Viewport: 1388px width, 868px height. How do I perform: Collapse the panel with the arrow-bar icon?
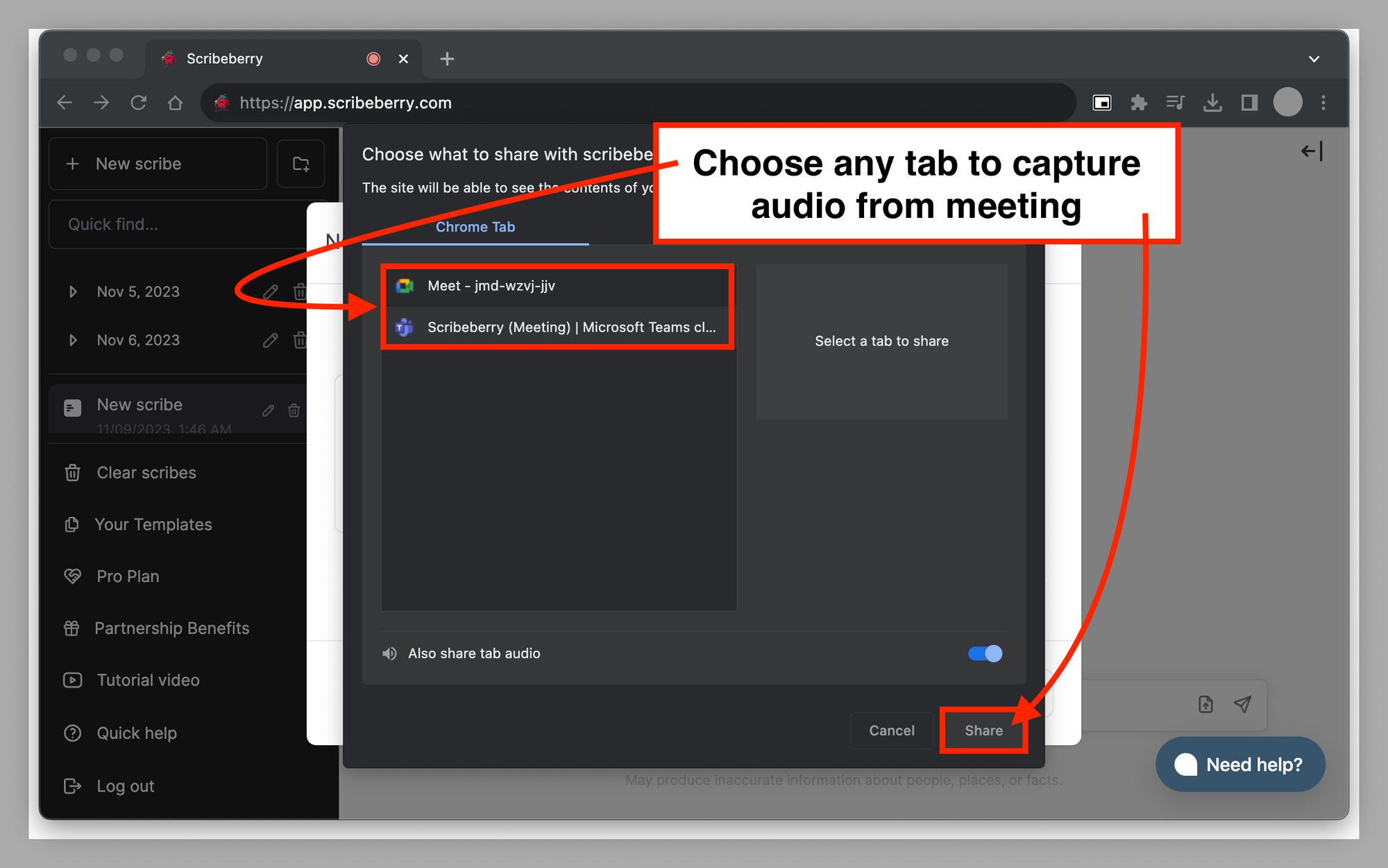(1311, 151)
